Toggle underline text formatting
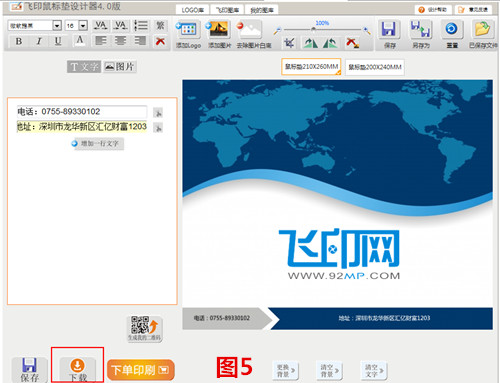The image size is (500, 383). pyautogui.click(x=58, y=41)
